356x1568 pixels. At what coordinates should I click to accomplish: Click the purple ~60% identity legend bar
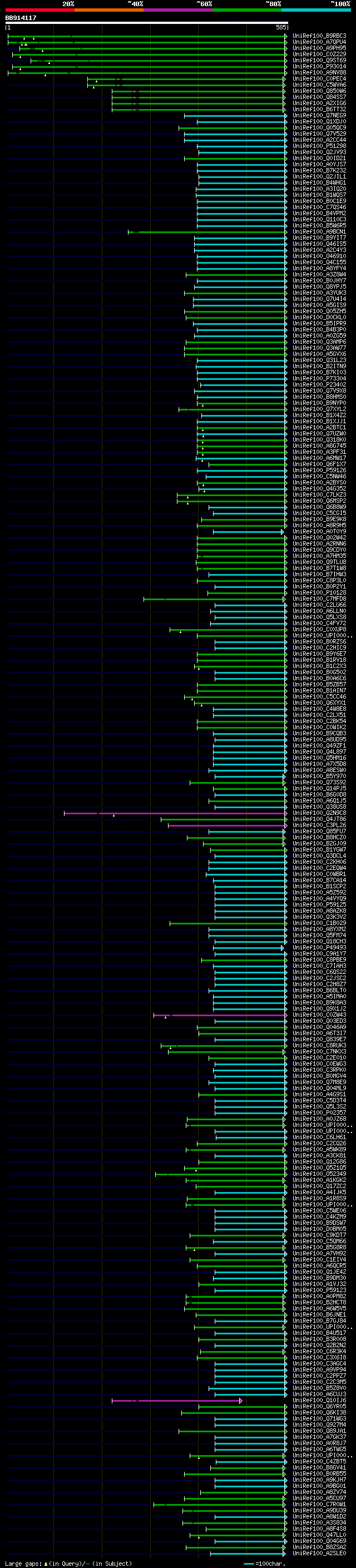pos(179,10)
